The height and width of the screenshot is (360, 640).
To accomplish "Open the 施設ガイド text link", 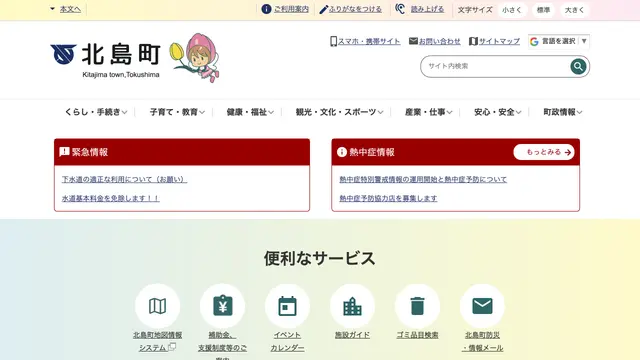I will coord(352,335).
